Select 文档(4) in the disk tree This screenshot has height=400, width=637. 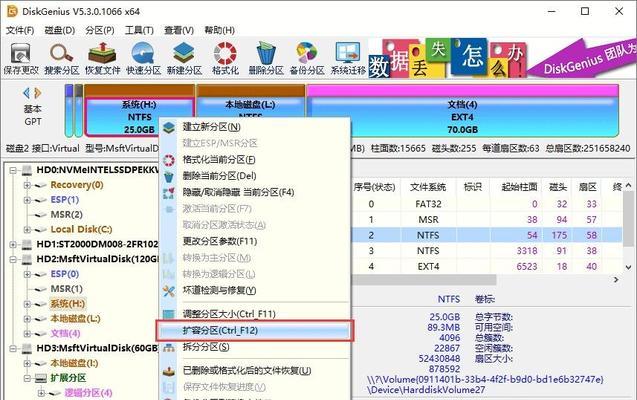pos(65,333)
